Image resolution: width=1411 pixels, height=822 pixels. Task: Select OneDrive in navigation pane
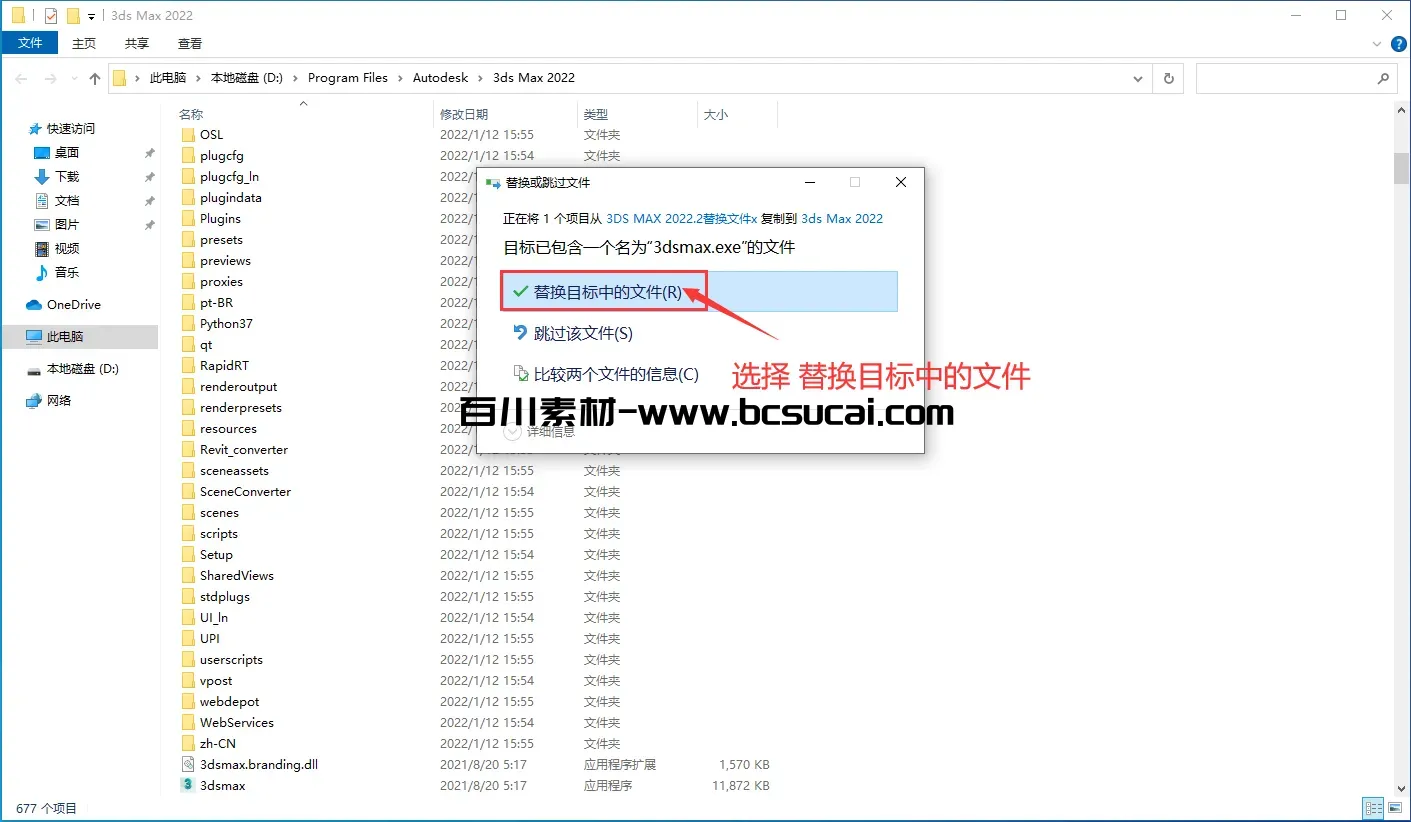coord(74,305)
